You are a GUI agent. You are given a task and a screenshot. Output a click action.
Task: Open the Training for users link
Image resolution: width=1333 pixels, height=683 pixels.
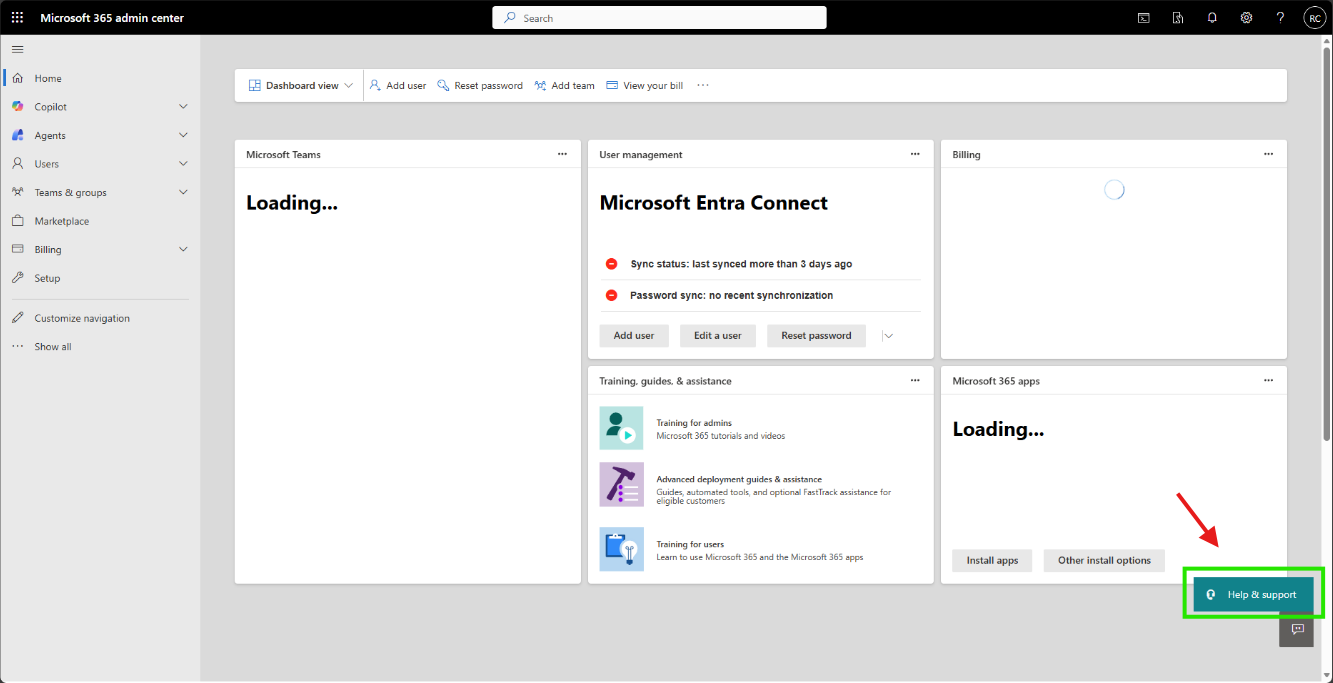click(690, 544)
